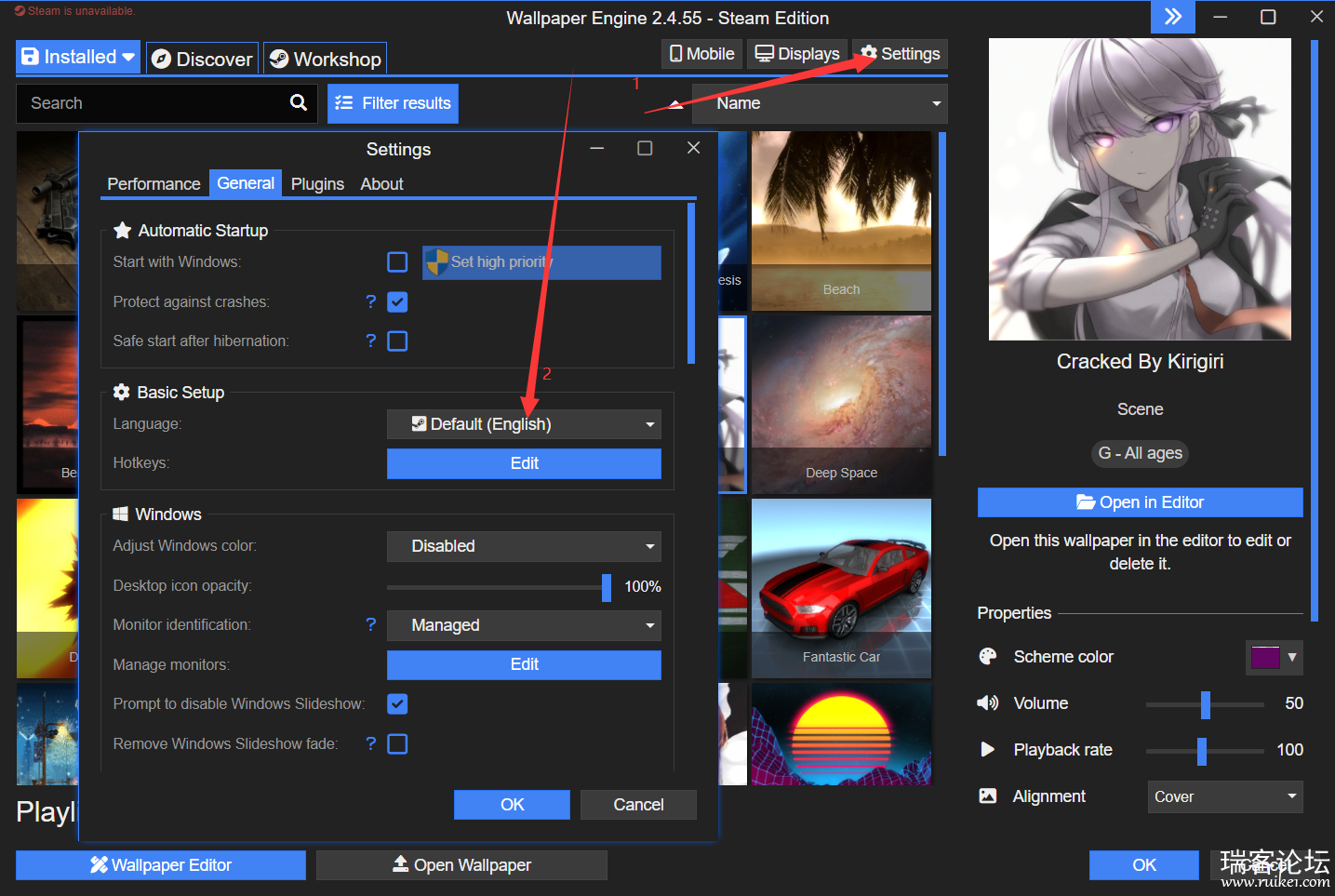This screenshot has height=896, width=1335.
Task: Click the Volume speaker icon
Action: (x=987, y=702)
